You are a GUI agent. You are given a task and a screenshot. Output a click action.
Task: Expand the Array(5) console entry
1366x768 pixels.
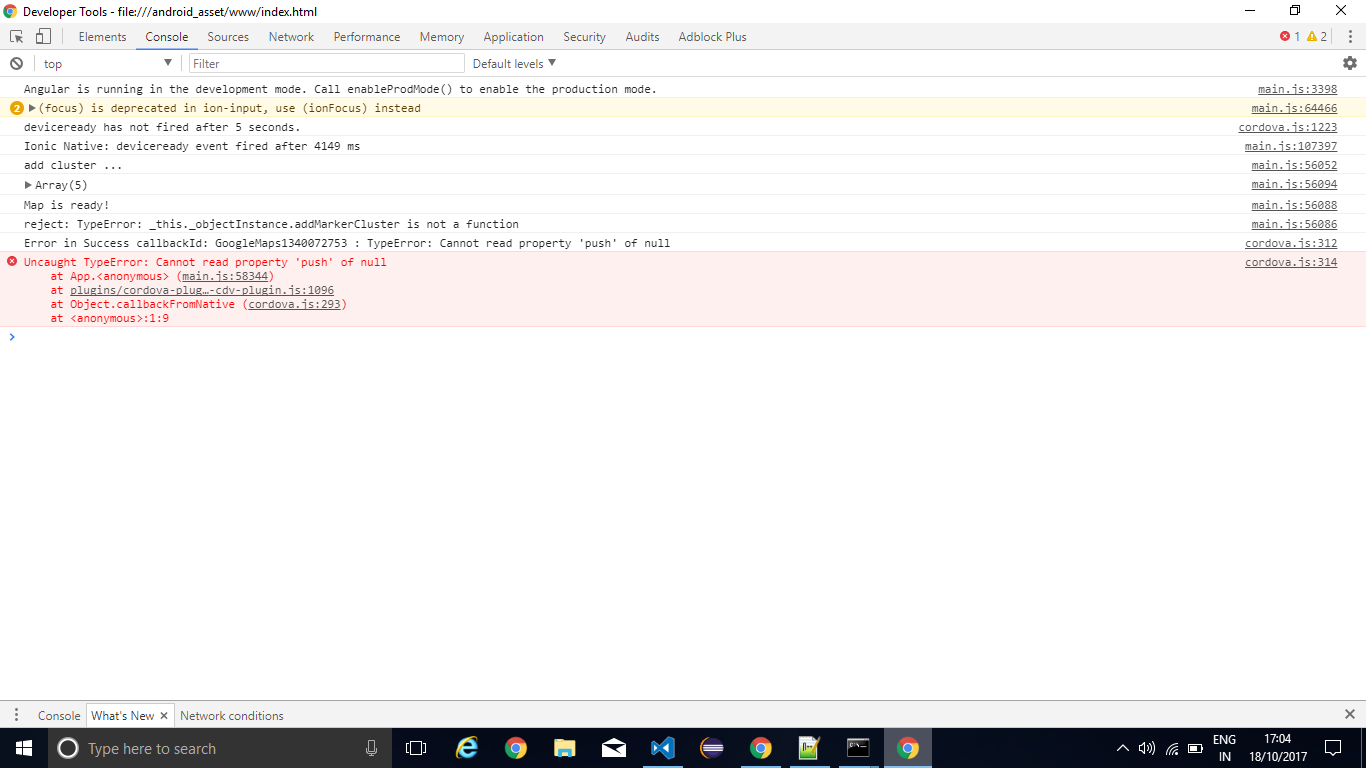[27, 185]
